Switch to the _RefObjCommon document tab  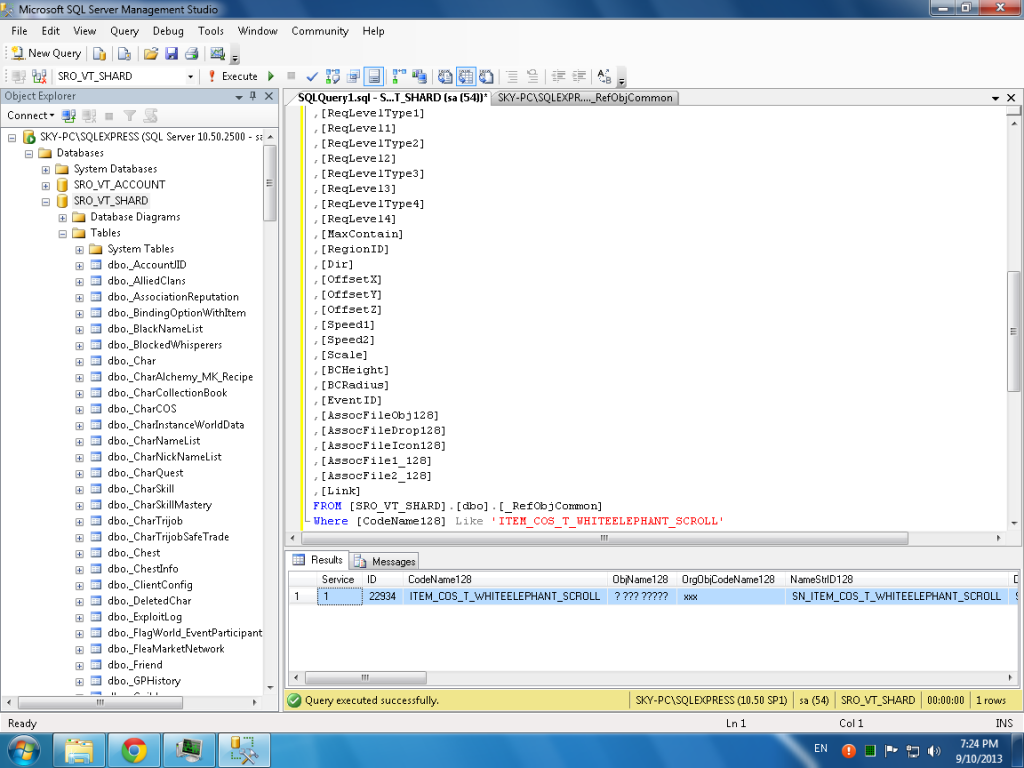585,98
